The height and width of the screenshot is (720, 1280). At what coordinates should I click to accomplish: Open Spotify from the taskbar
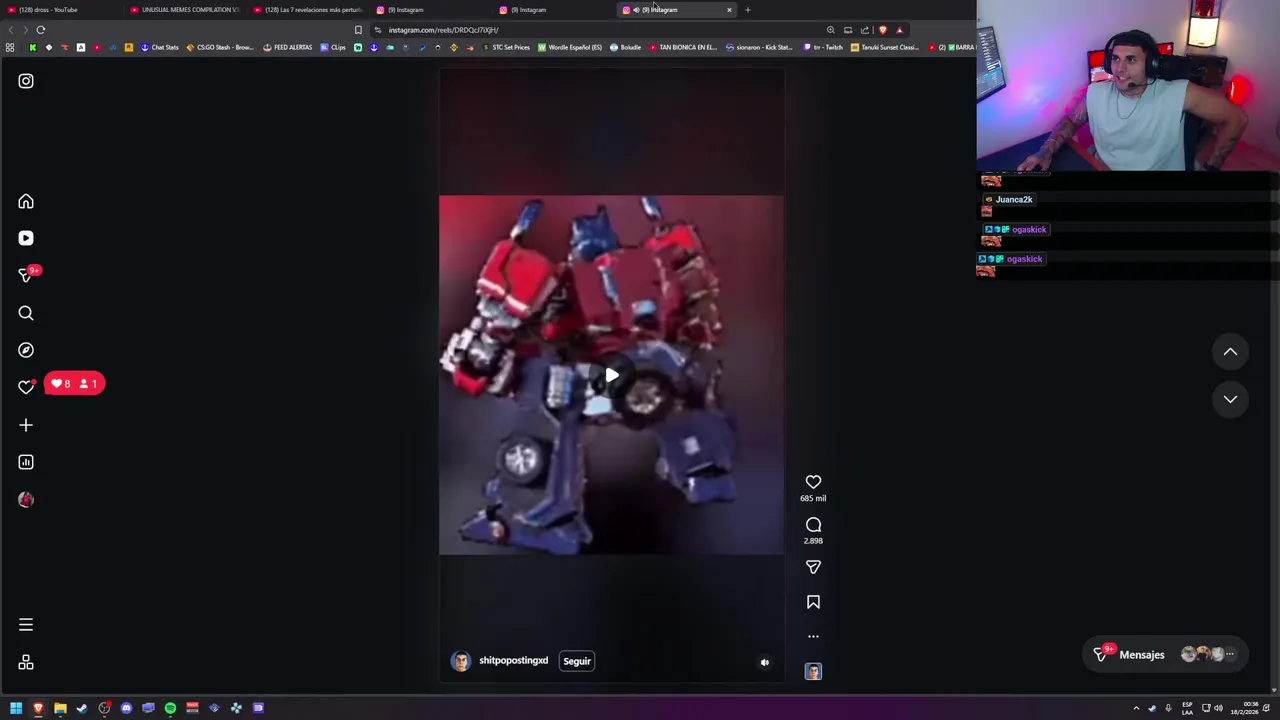(x=170, y=708)
